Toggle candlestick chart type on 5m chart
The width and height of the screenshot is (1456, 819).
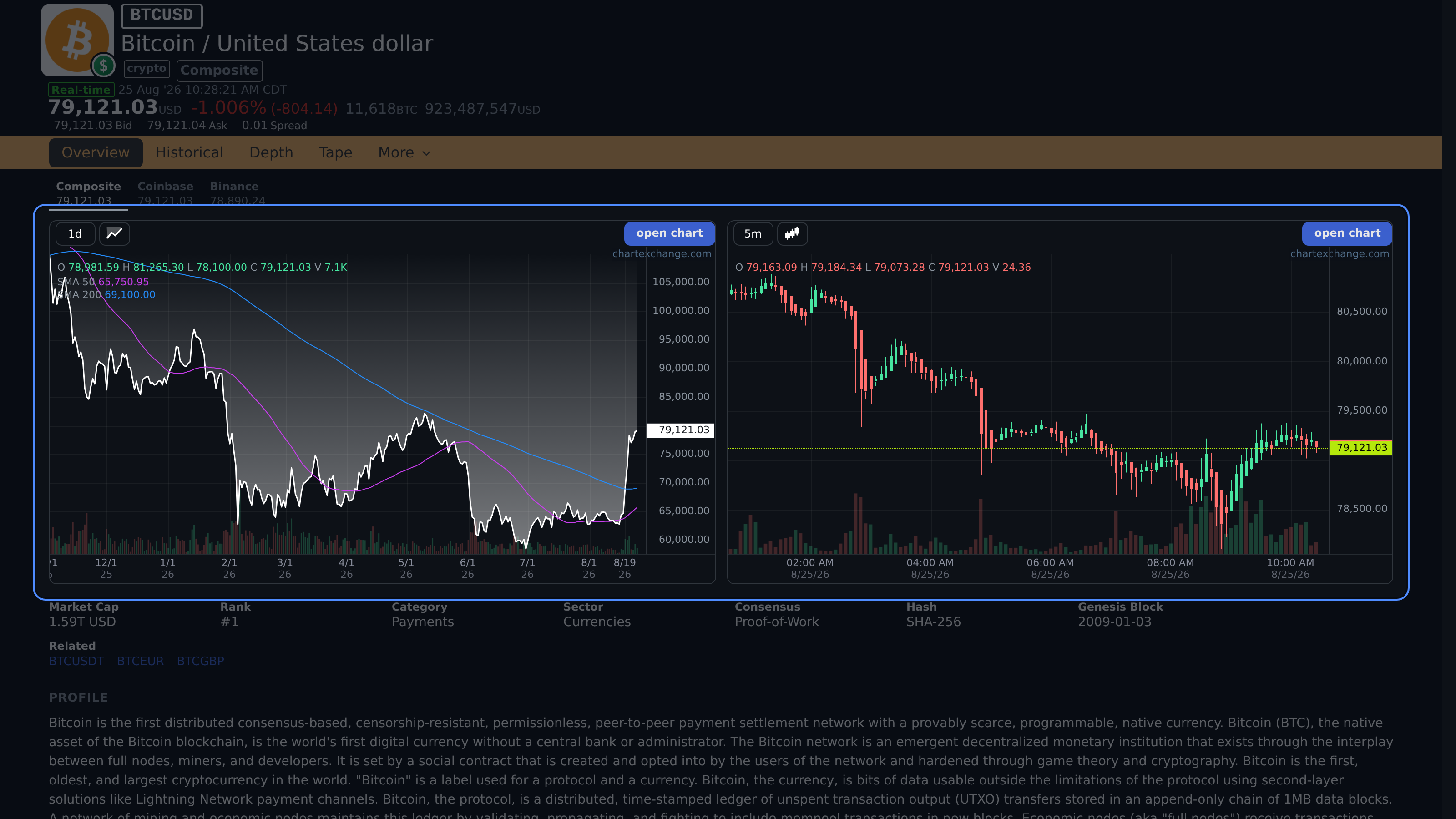tap(793, 233)
